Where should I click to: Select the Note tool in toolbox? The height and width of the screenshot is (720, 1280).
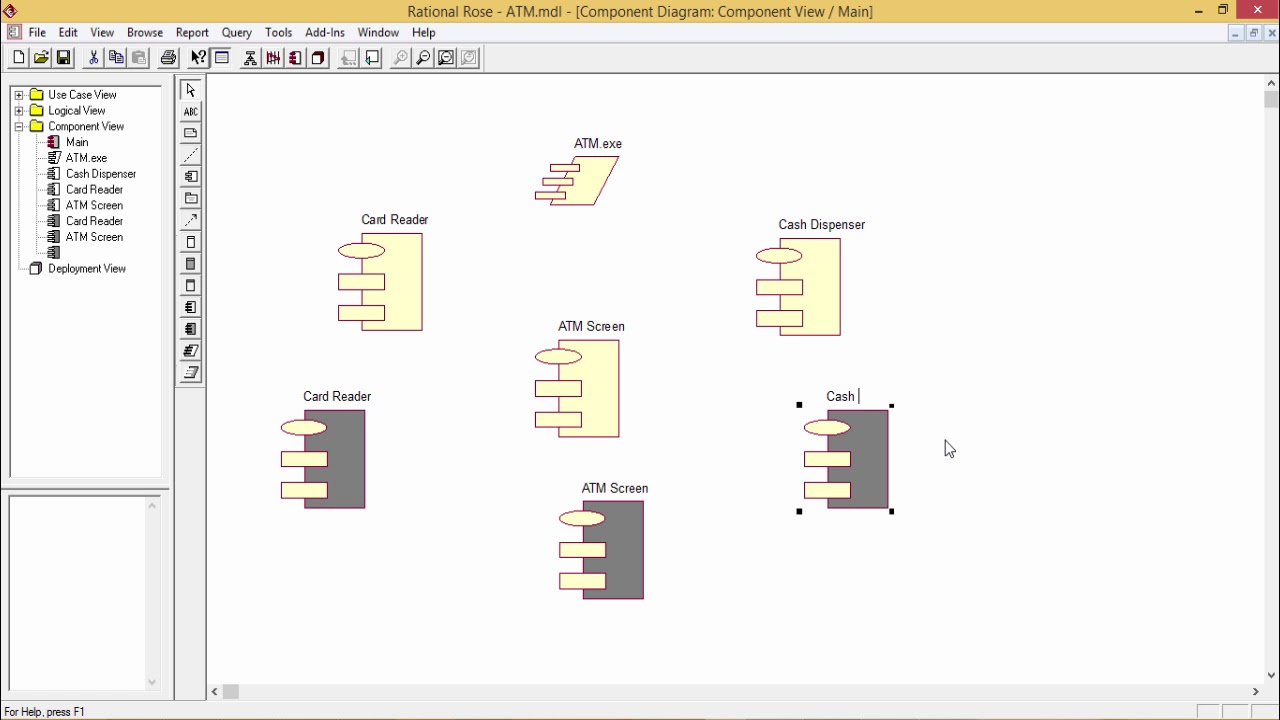pos(190,133)
